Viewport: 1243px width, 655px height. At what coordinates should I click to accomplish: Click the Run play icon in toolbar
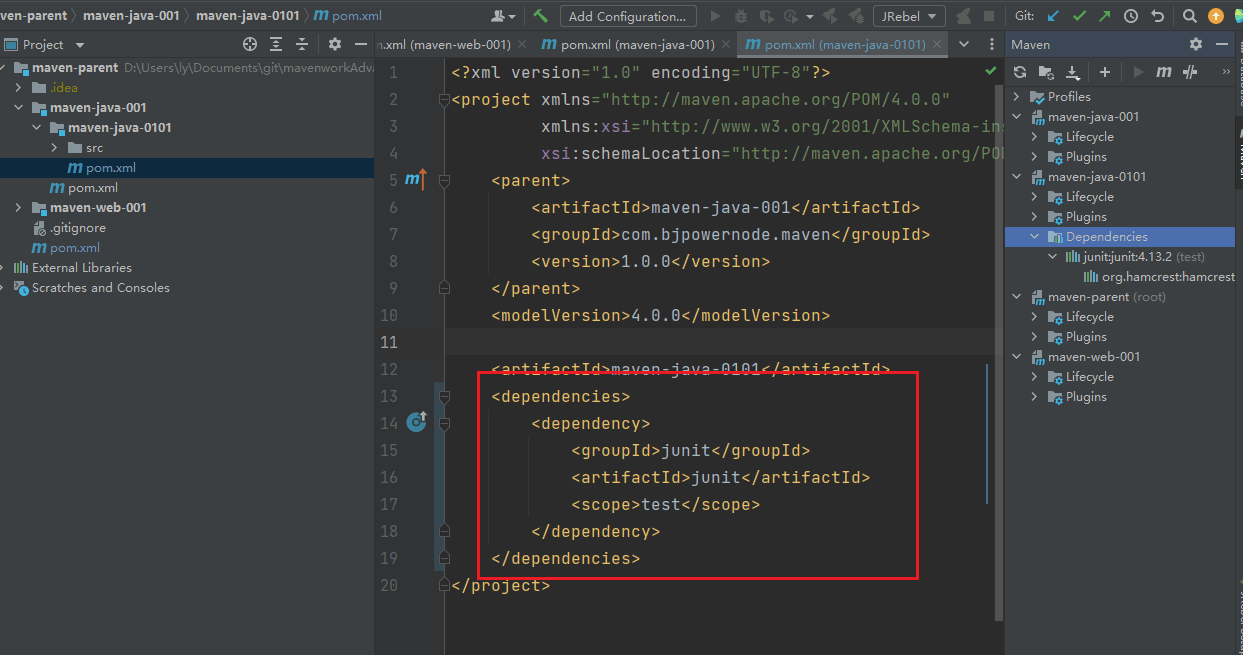[x=715, y=16]
